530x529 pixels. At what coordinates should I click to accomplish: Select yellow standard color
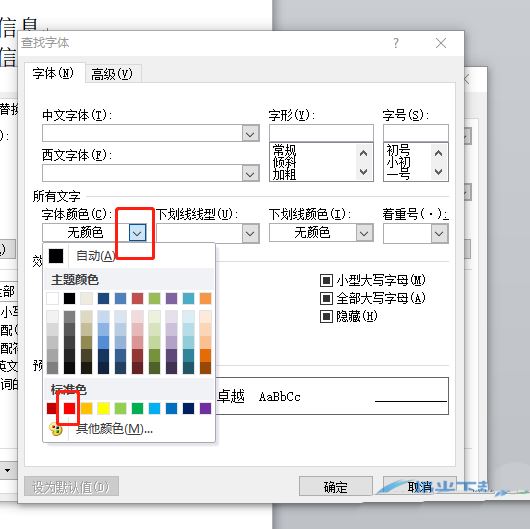point(103,408)
